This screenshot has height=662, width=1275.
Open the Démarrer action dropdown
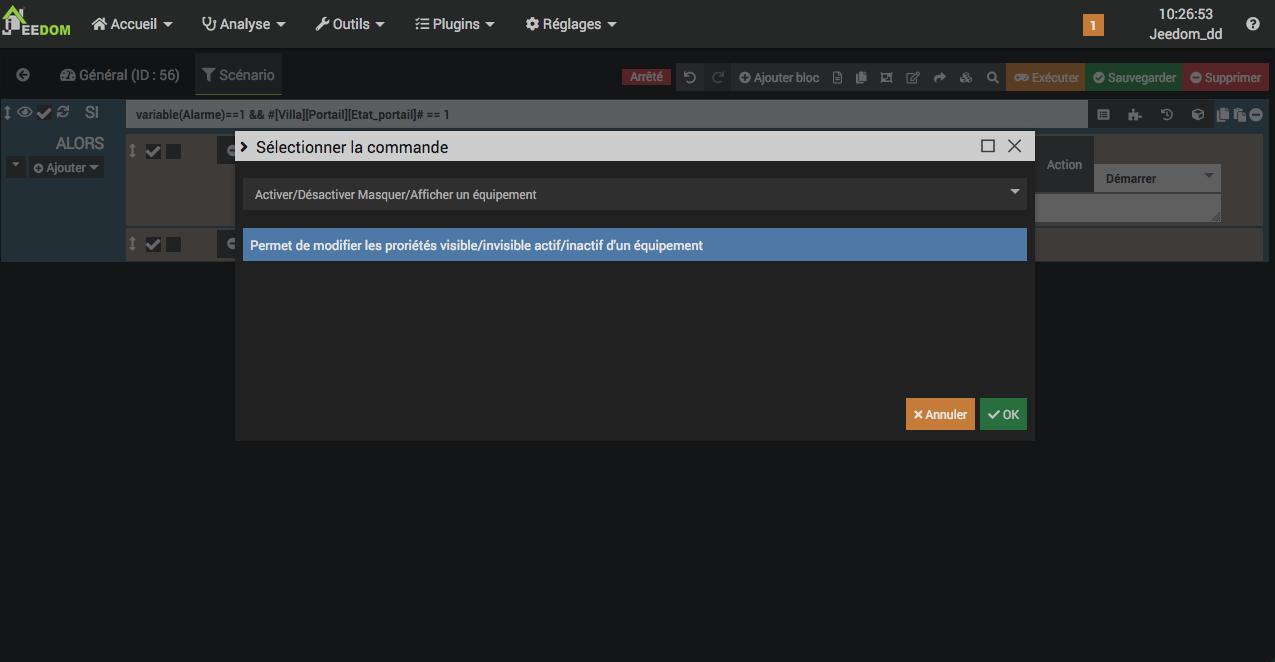pos(1158,178)
